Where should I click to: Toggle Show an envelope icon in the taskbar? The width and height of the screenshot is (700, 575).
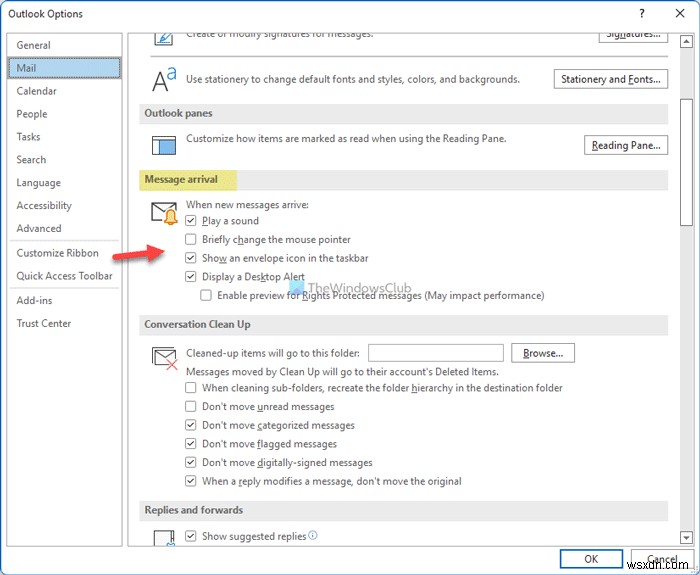[191, 258]
